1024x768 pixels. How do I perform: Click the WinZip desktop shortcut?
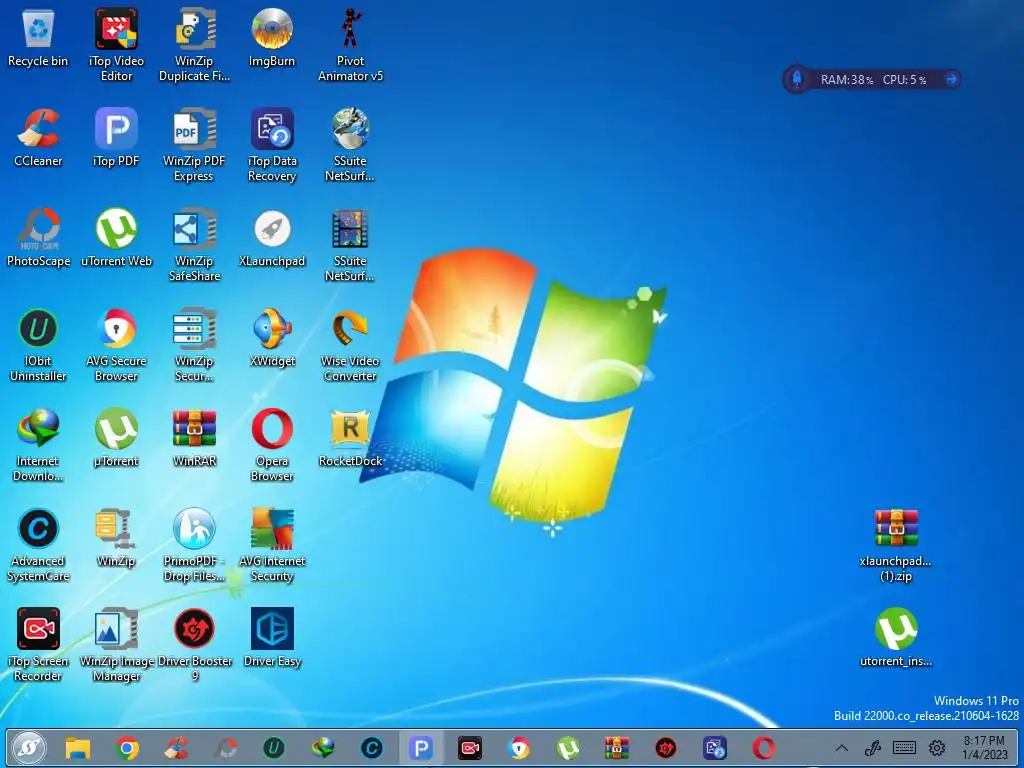point(116,537)
